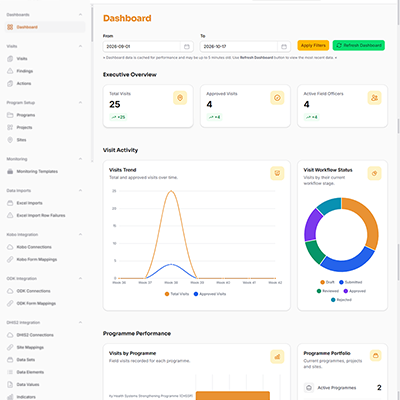Collapse the Program Setup sidebar group
Screen dimensions: 400x400
[80, 102]
